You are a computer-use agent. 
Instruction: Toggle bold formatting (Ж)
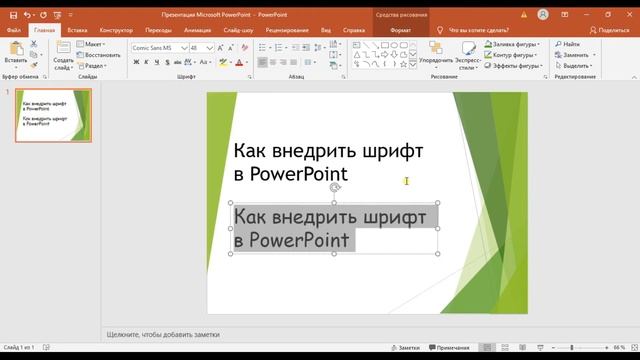click(x=136, y=62)
